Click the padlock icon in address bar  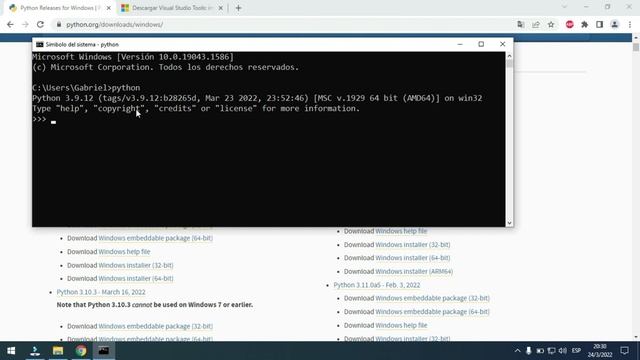(59, 24)
